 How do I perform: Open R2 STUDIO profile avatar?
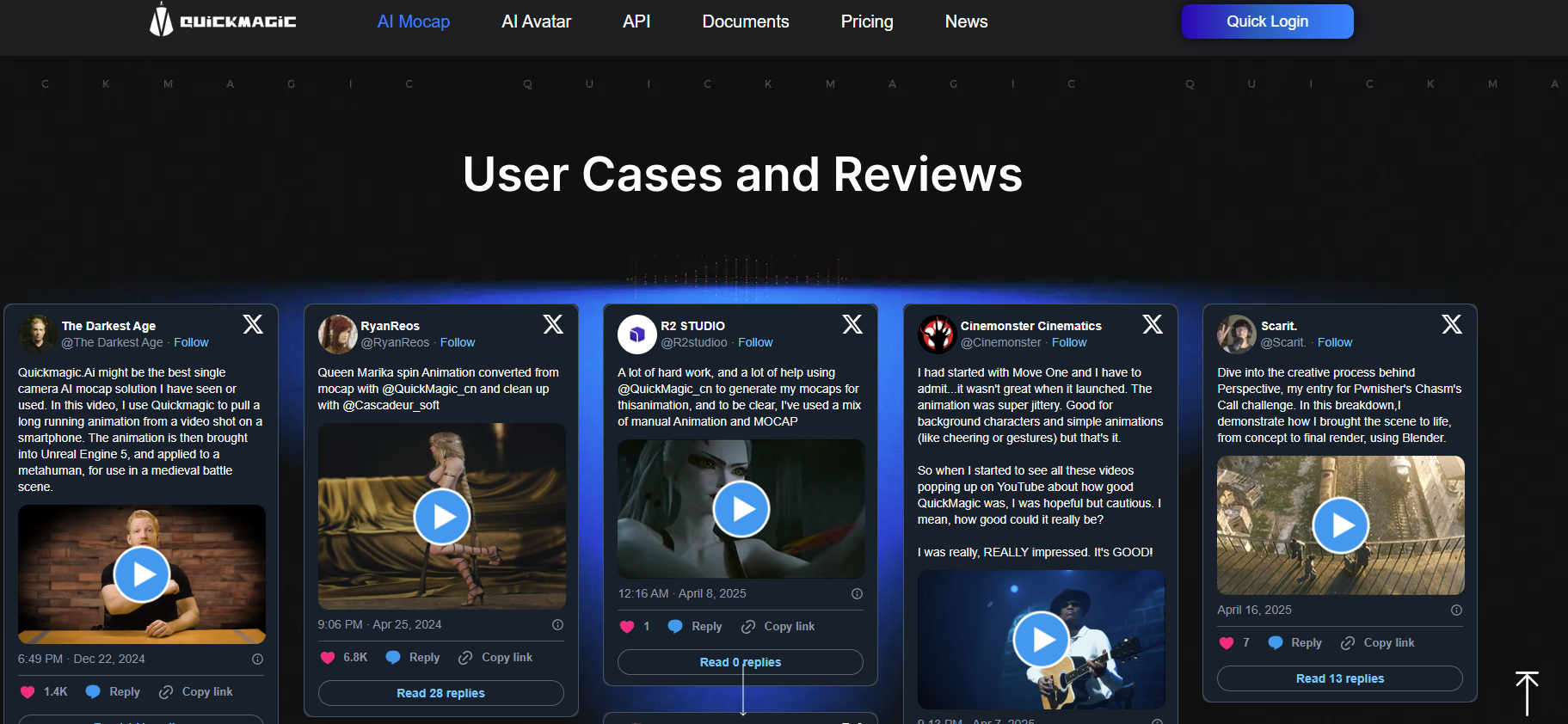637,334
